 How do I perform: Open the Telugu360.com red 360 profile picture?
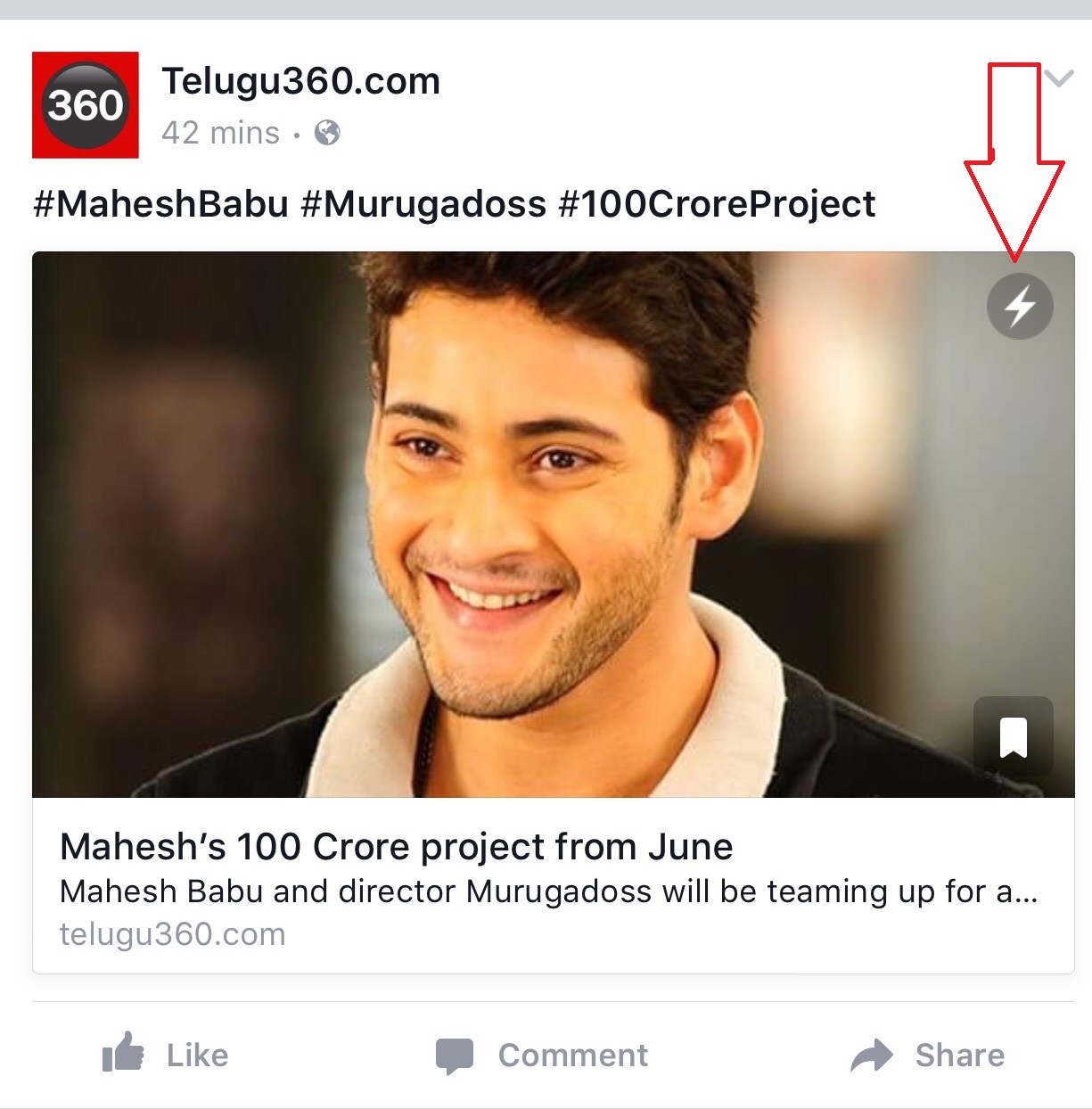[86, 105]
